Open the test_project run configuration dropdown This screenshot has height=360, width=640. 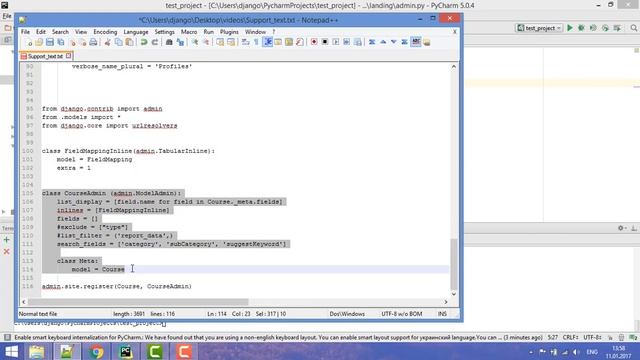pos(540,28)
